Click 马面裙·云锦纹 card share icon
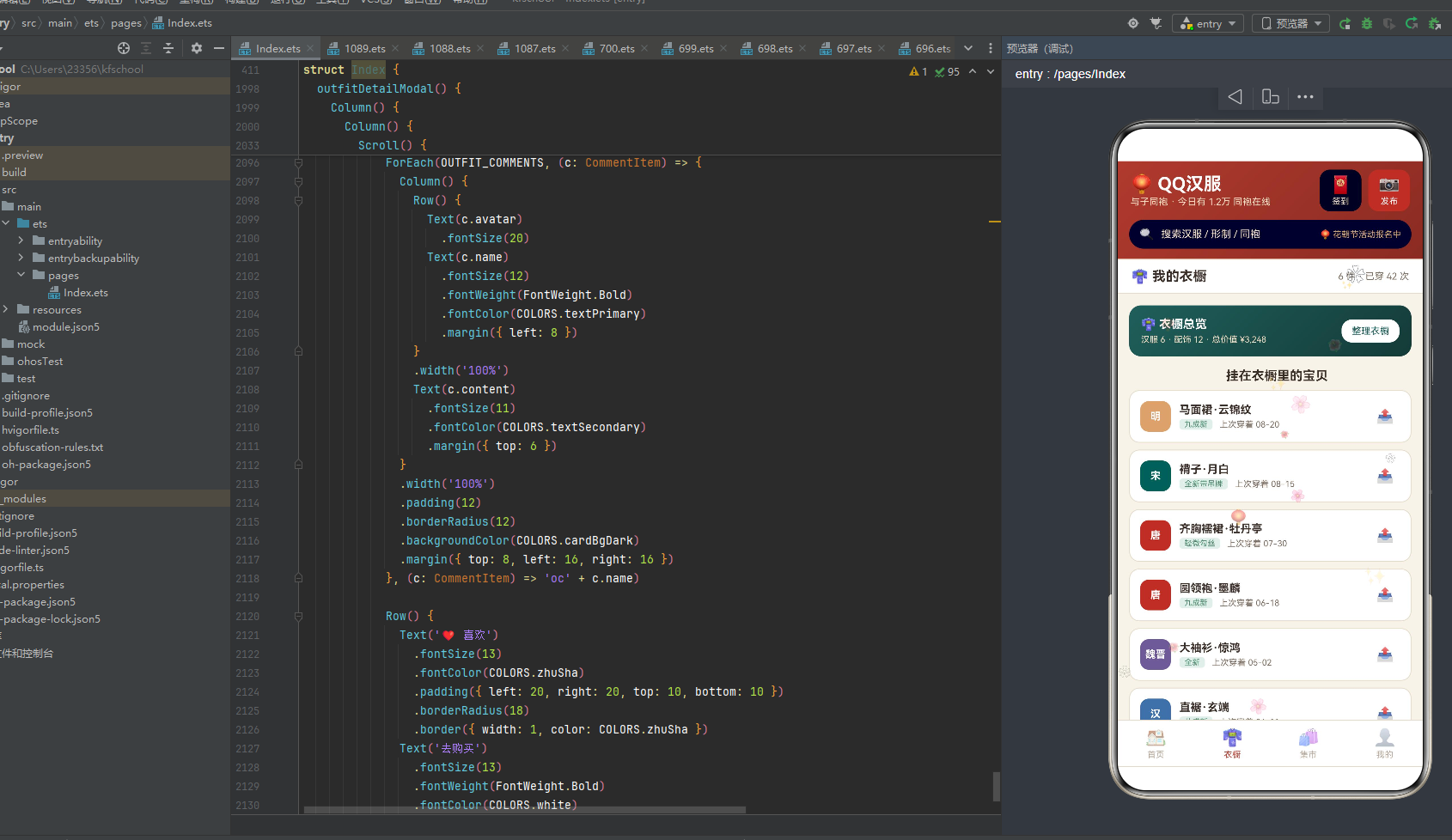Image resolution: width=1452 pixels, height=840 pixels. point(1385,417)
